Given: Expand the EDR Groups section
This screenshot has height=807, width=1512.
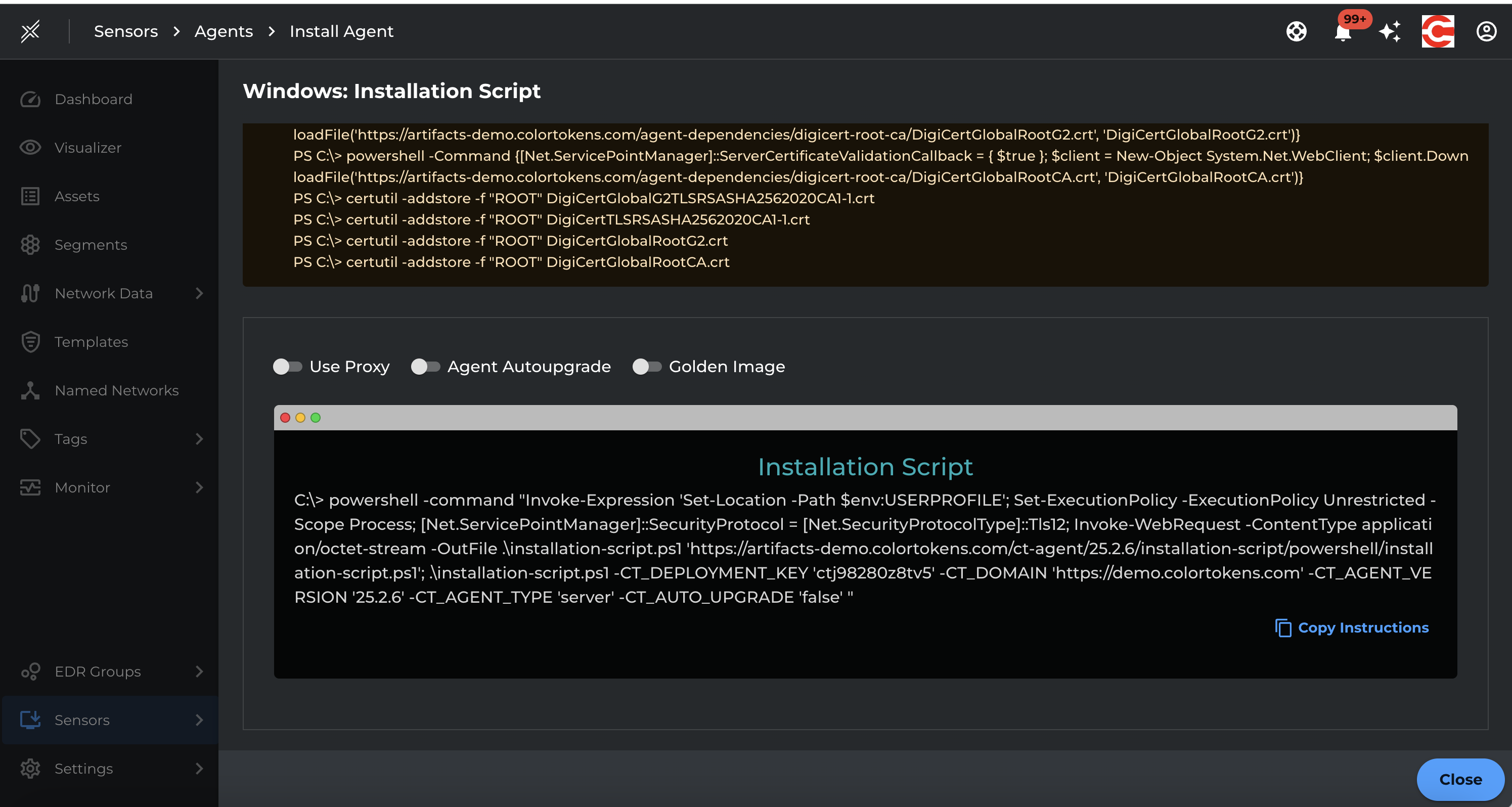Looking at the screenshot, I should pos(98,671).
